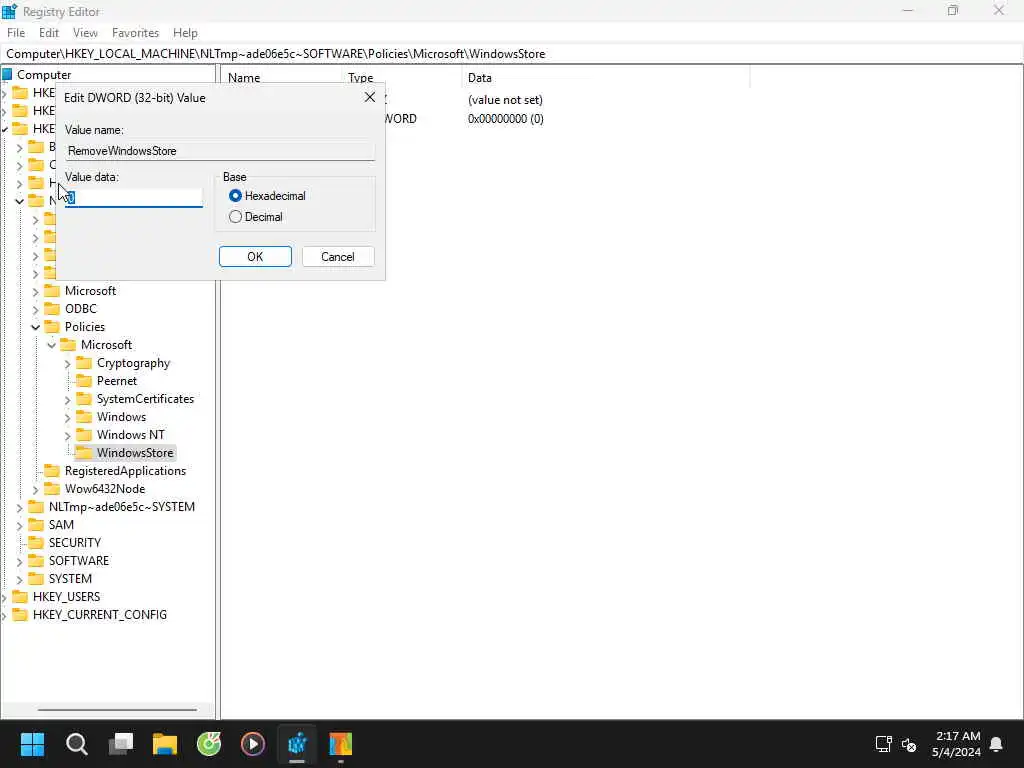Click the Policies folder icon
The height and width of the screenshot is (768, 1024).
click(52, 327)
